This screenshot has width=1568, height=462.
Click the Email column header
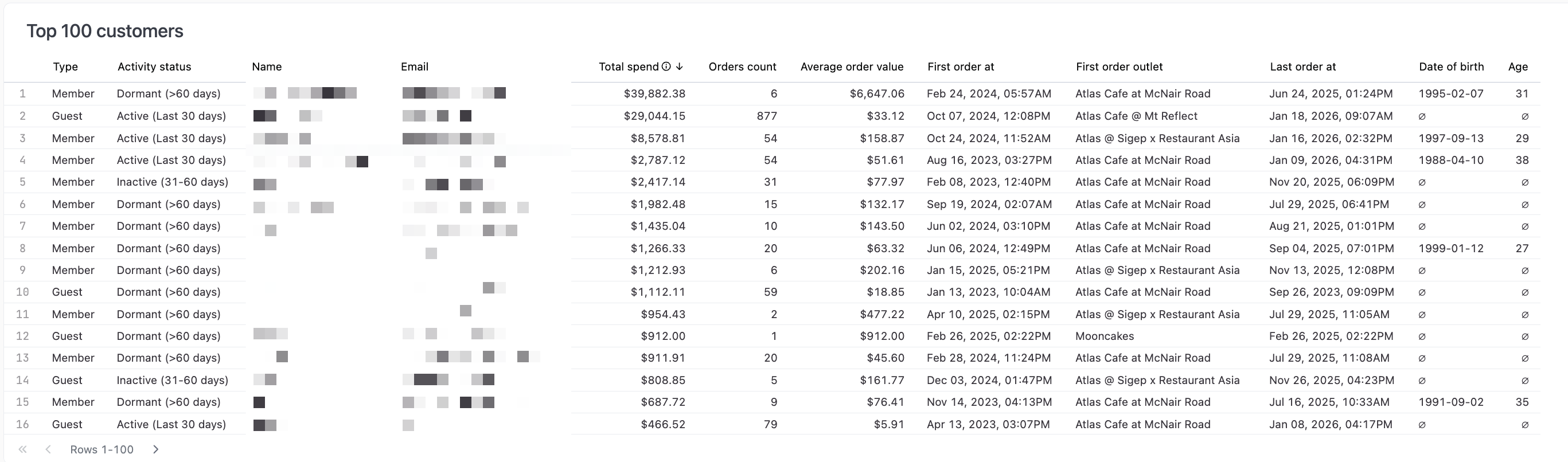coord(414,67)
